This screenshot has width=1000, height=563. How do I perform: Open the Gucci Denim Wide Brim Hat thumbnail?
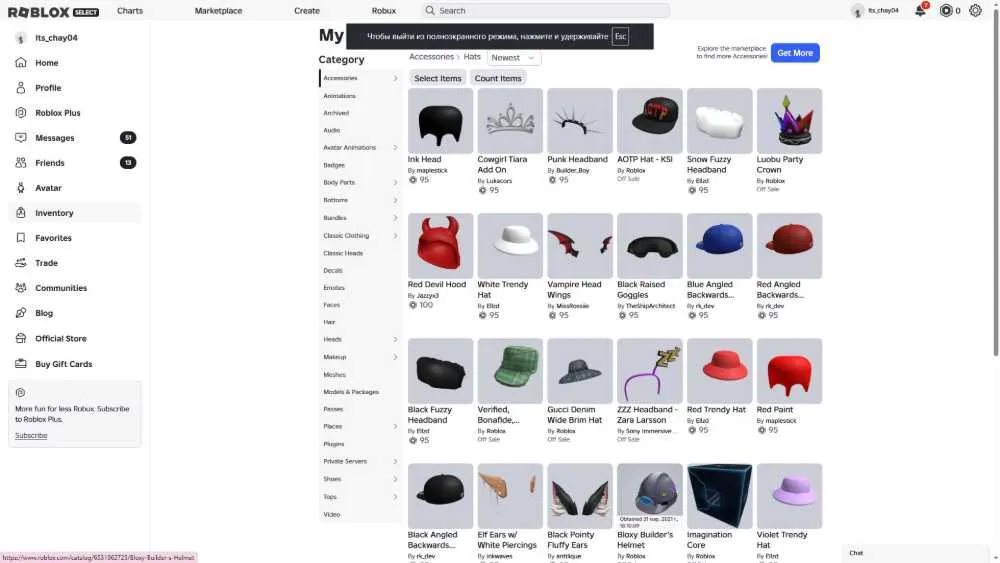click(580, 370)
